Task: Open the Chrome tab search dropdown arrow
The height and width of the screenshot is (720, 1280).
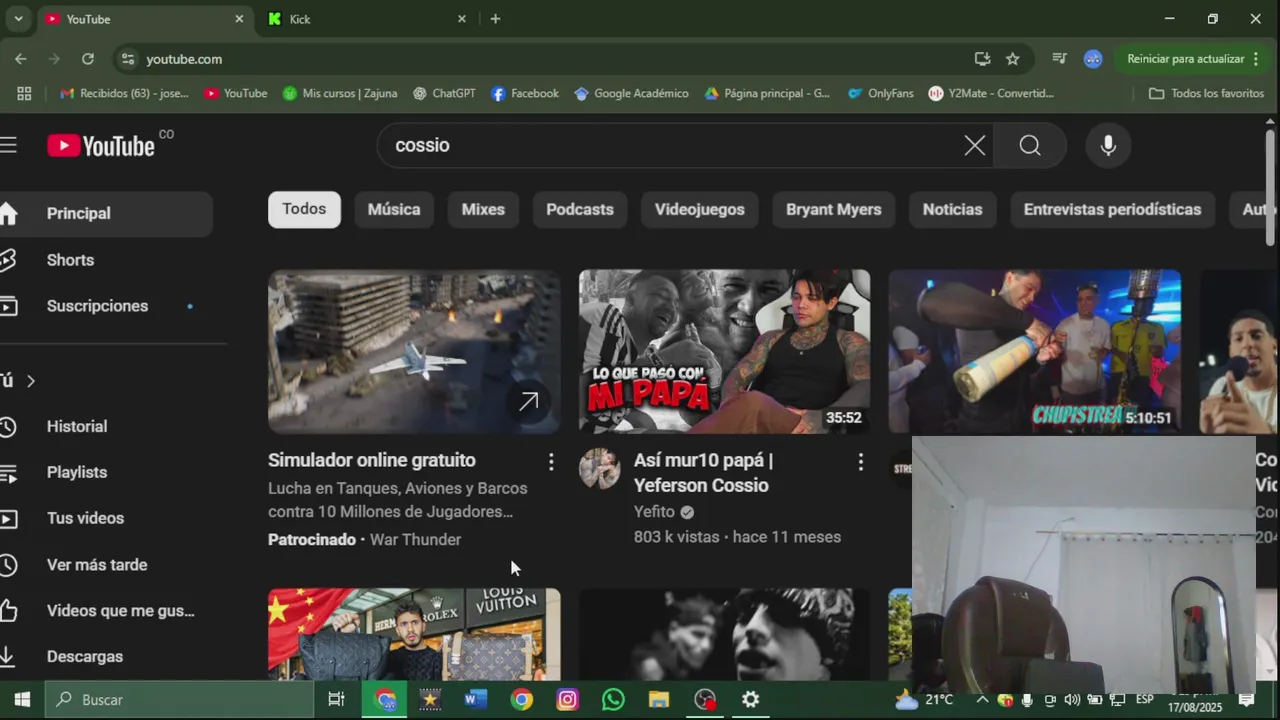Action: coord(18,19)
